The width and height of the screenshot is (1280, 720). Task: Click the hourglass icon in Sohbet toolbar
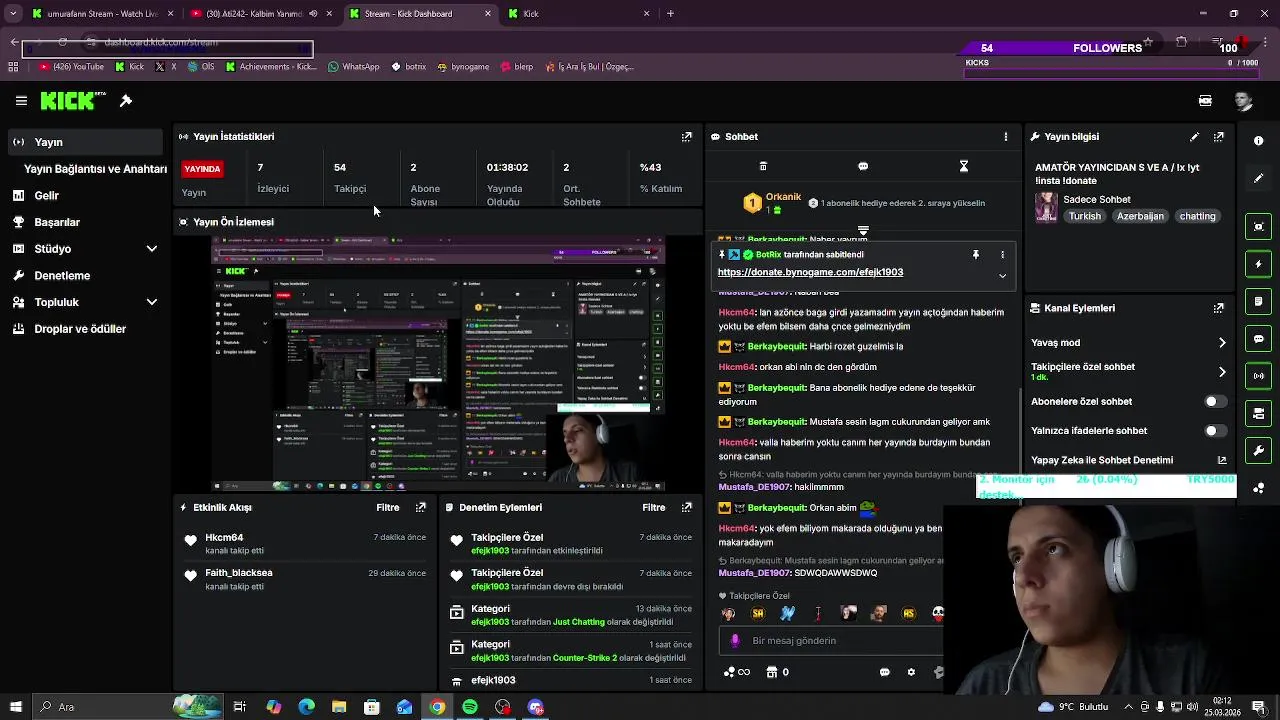click(964, 166)
